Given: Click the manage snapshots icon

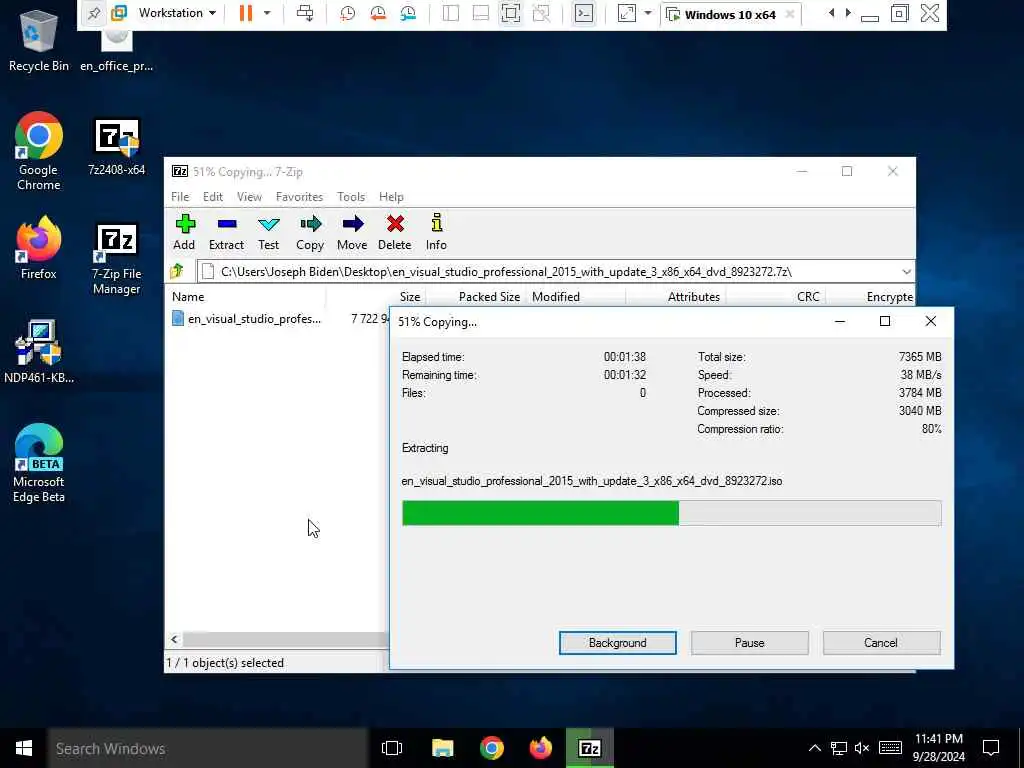Looking at the screenshot, I should (x=408, y=13).
